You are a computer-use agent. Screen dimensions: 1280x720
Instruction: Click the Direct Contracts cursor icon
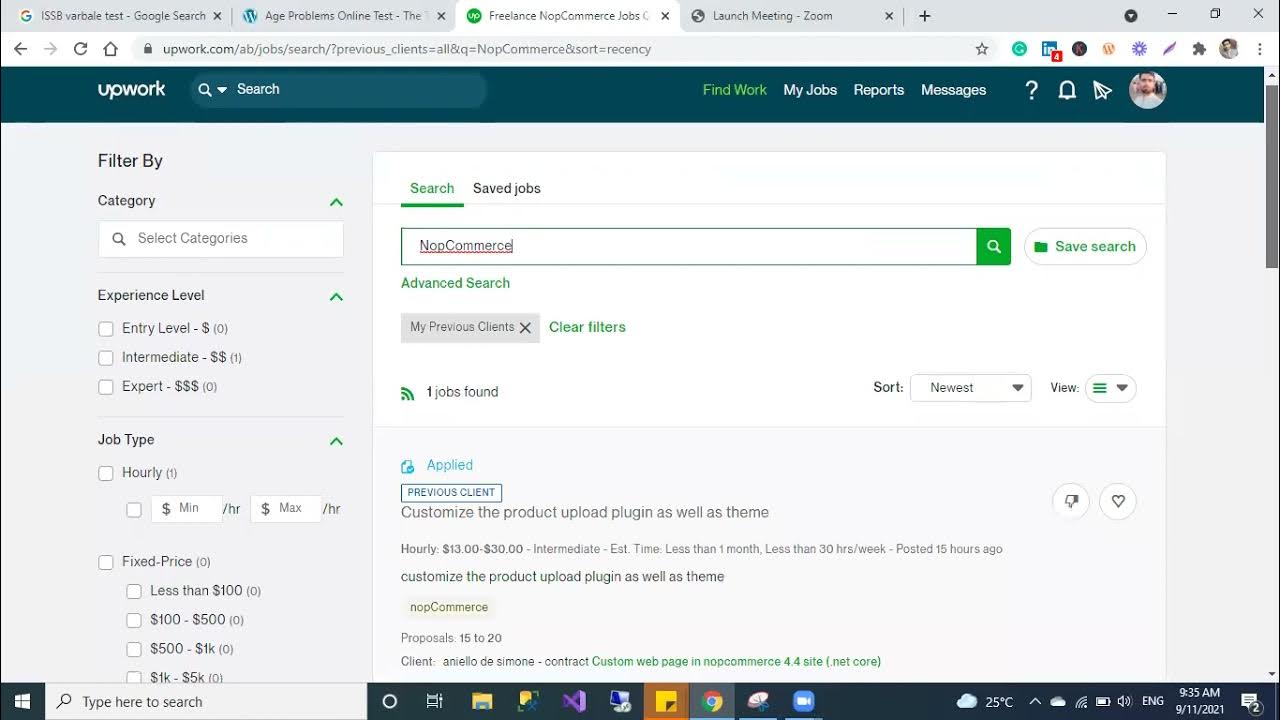click(1102, 91)
